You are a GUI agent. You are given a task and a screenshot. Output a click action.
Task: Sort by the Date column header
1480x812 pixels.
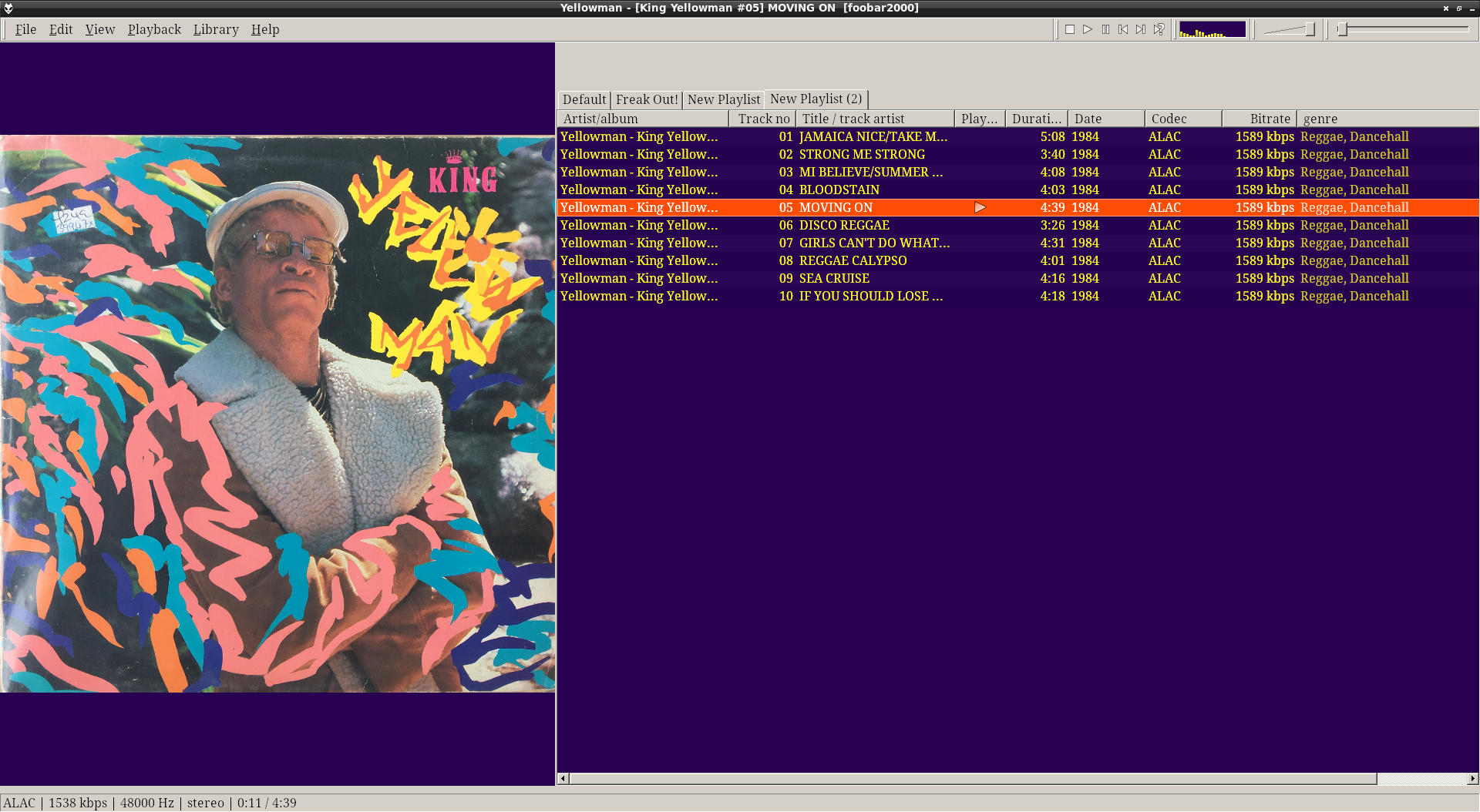pos(1106,119)
